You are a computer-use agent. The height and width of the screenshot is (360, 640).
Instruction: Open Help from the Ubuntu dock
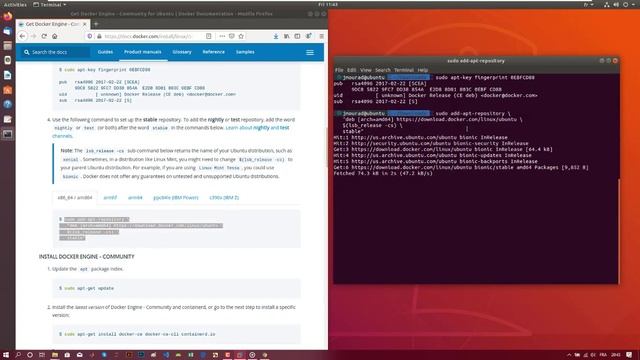8,104
